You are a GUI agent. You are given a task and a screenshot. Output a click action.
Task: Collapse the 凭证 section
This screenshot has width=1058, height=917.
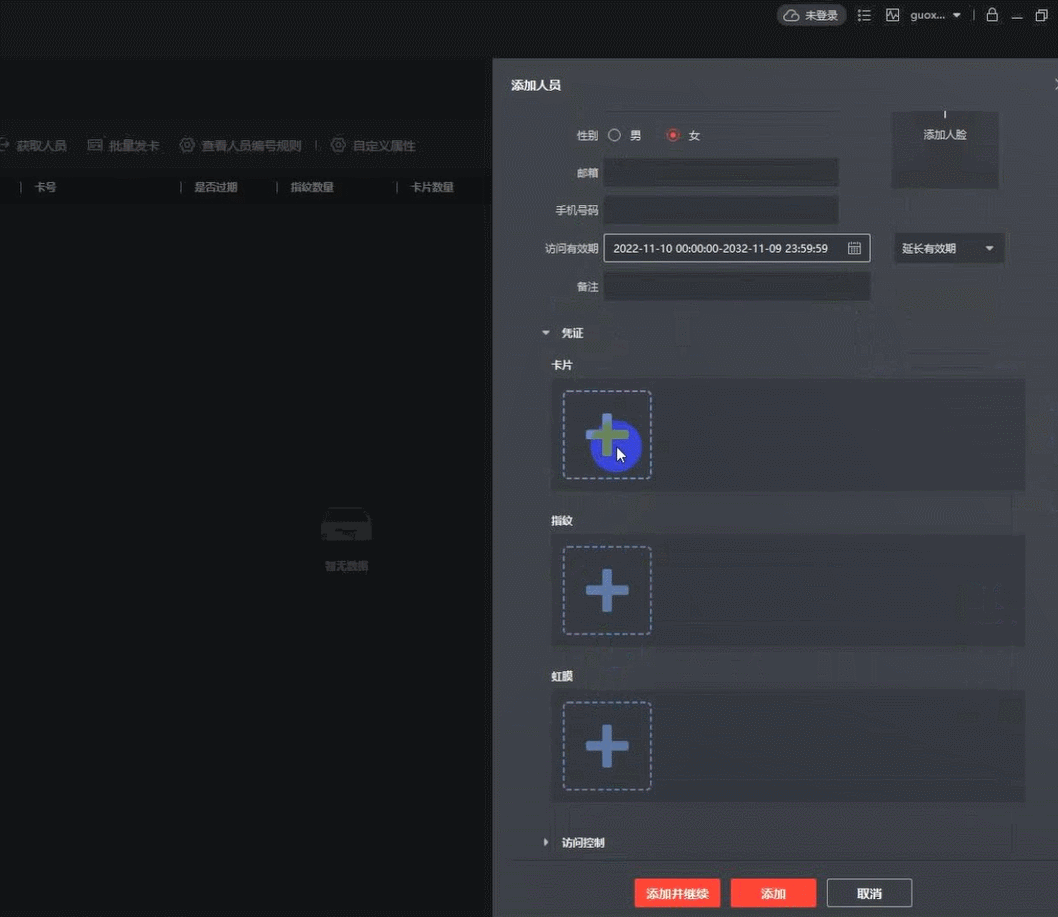click(546, 333)
